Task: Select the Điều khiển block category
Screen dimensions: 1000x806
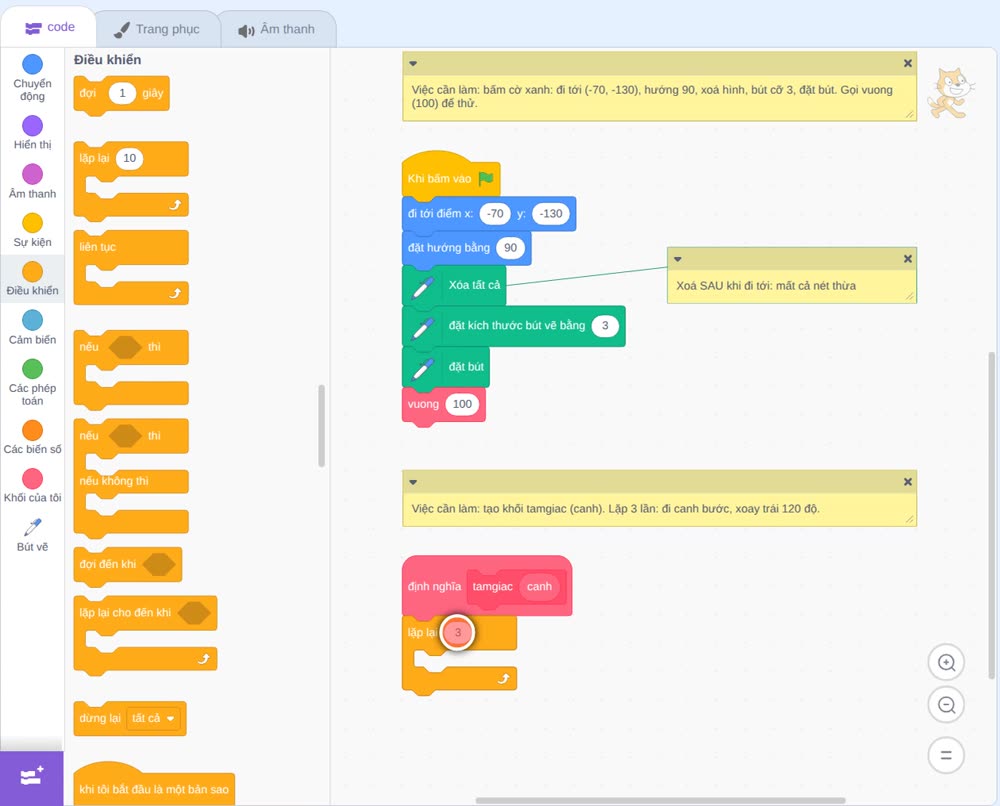Action: click(33, 279)
